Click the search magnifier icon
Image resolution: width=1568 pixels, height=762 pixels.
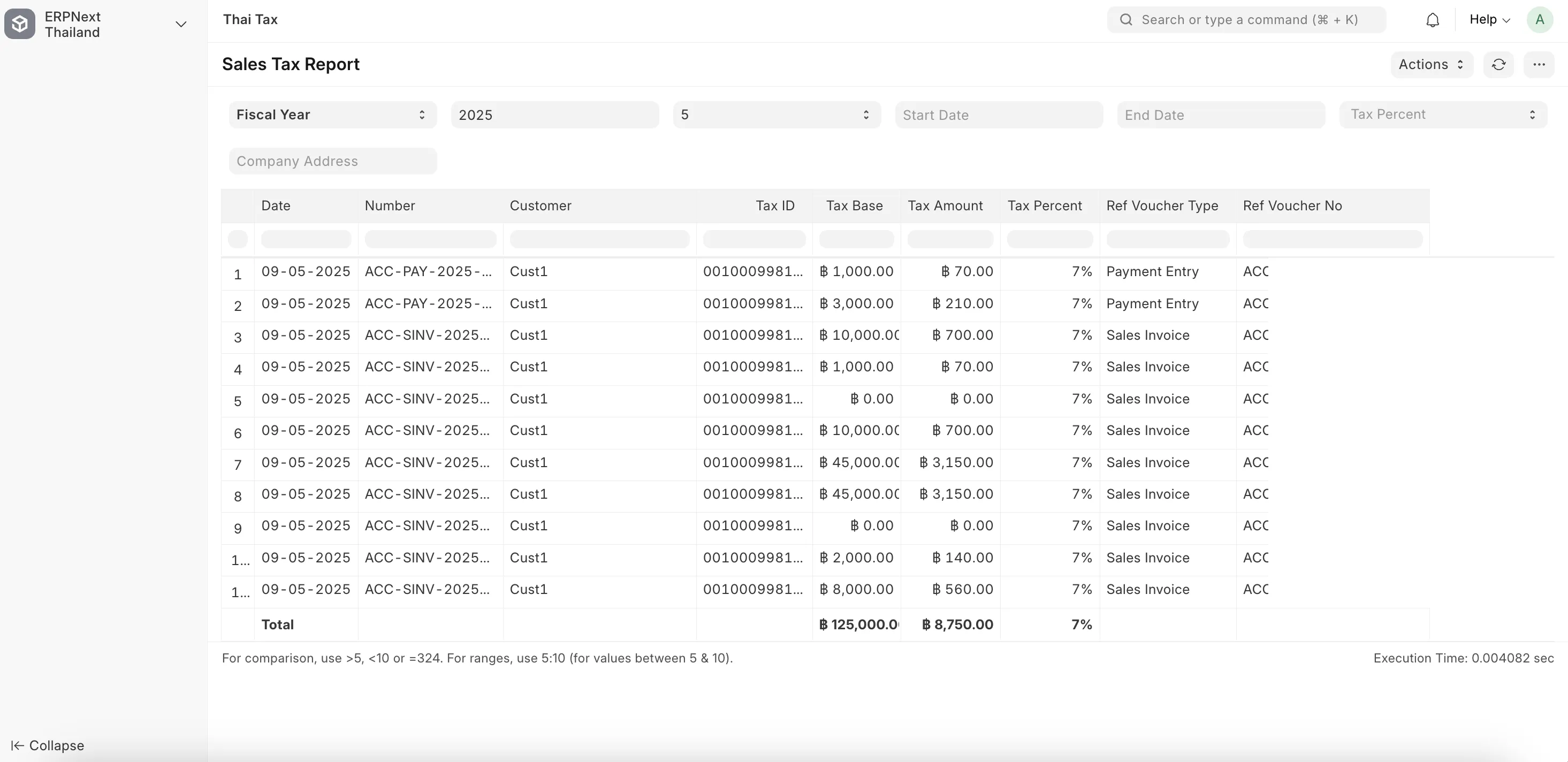click(x=1126, y=20)
